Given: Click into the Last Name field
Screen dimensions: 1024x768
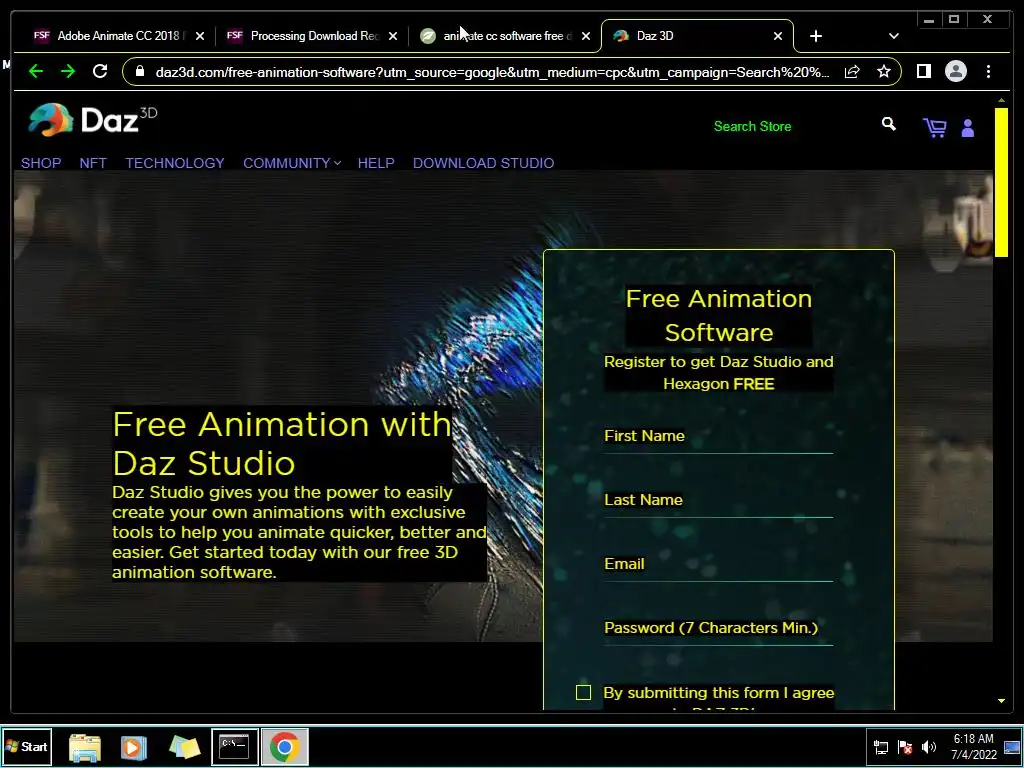Looking at the screenshot, I should pos(718,501).
